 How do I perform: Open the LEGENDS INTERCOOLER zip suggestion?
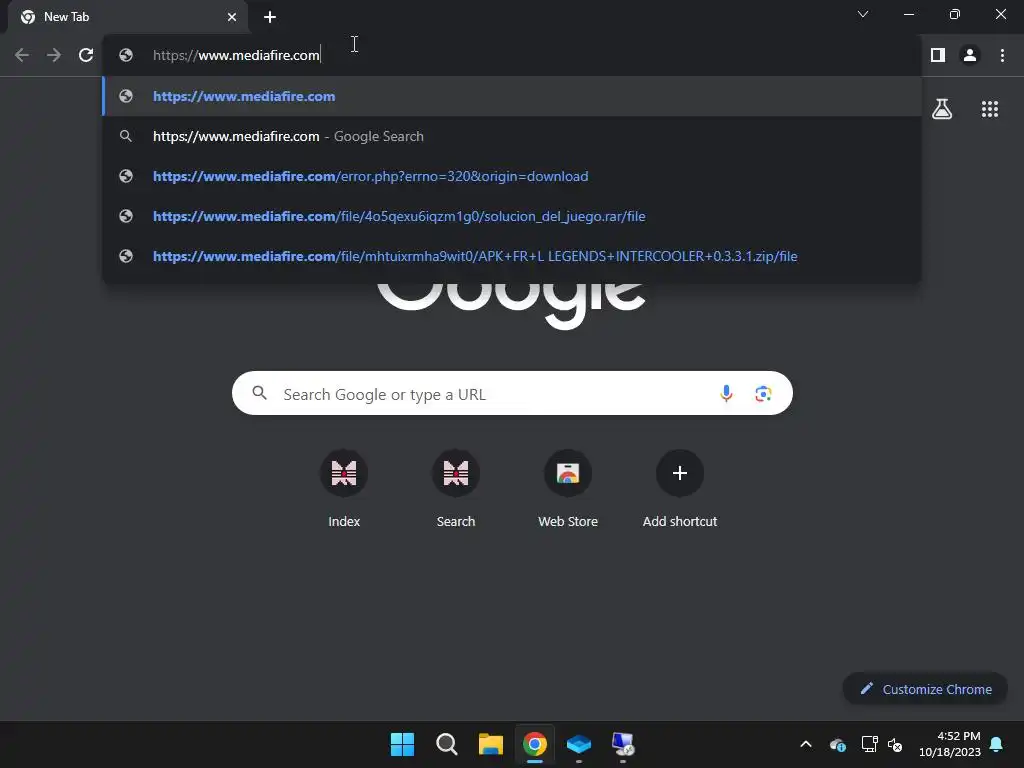(x=512, y=256)
